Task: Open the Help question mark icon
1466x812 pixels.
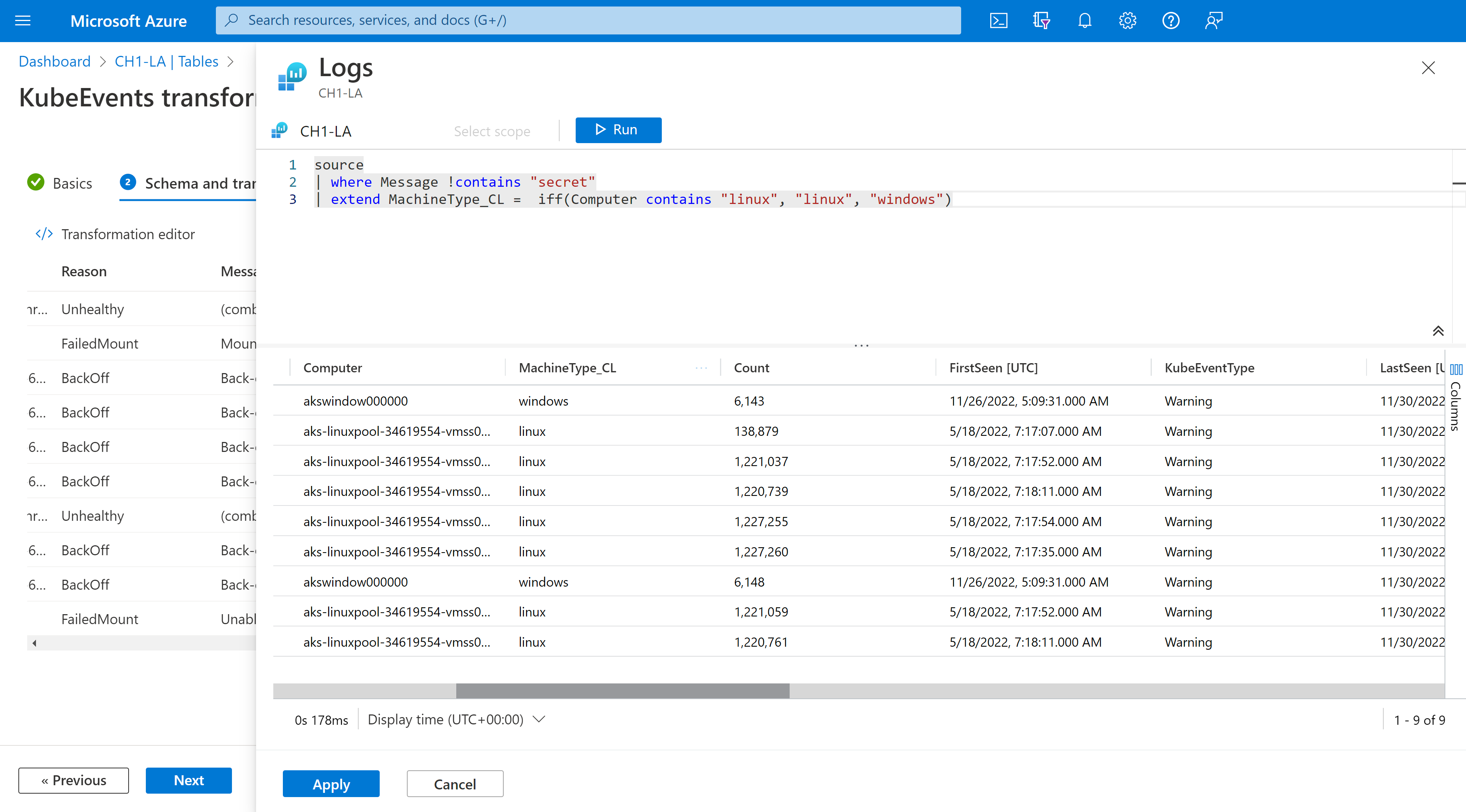Action: pyautogui.click(x=1171, y=21)
